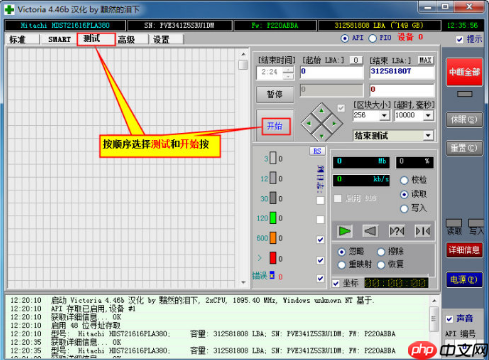Uncheck the checkbox beside red slow blocks

(320, 260)
